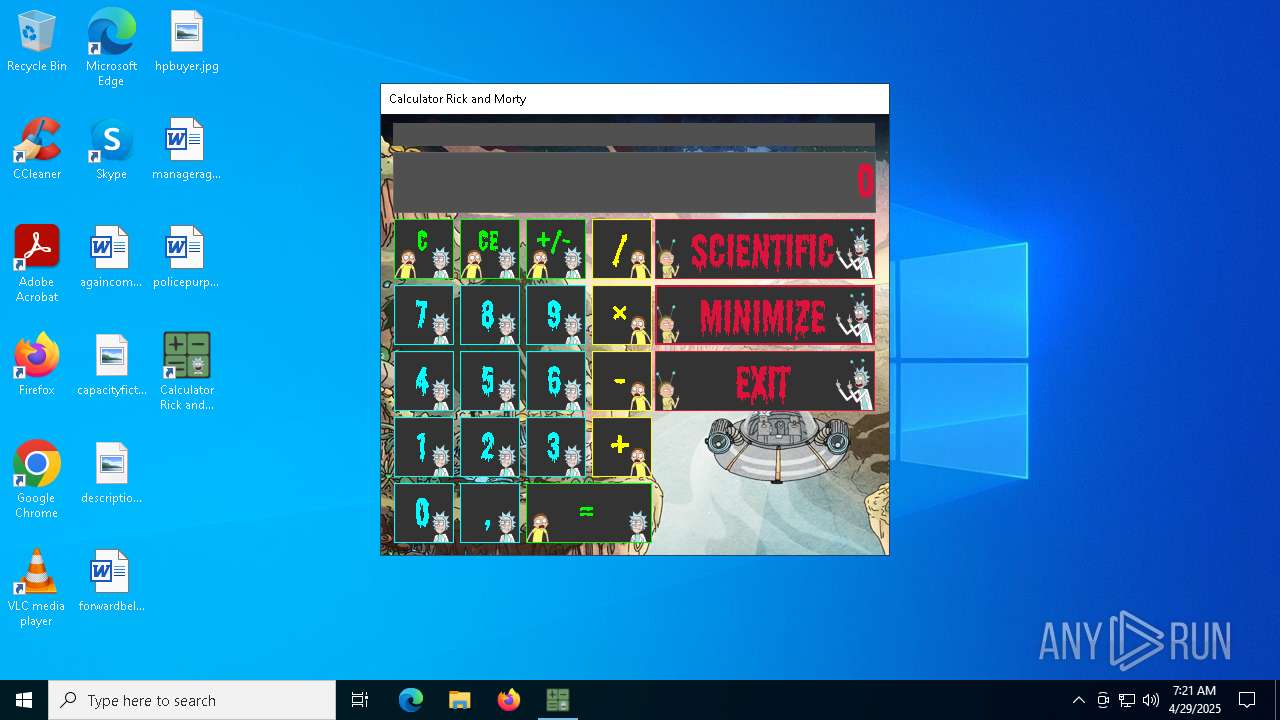Select Calculator Rick and... desktop shortcut
Viewport: 1280px width, 720px height.
coord(187,372)
